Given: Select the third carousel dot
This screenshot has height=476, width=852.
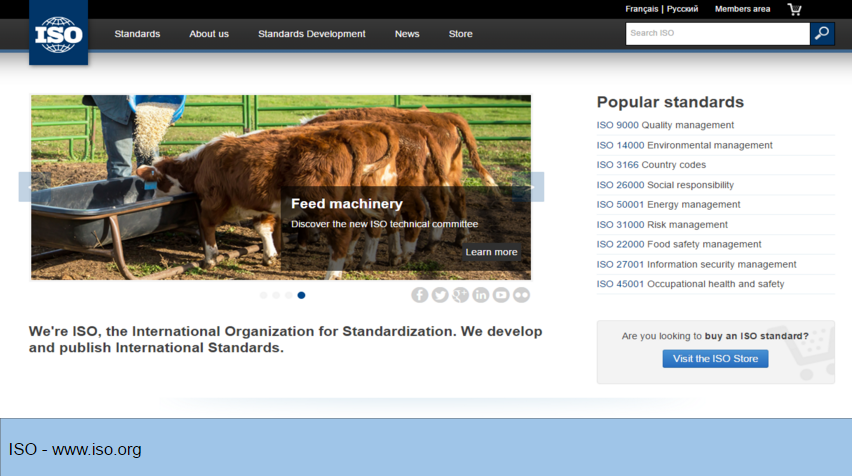Looking at the screenshot, I should [289, 295].
